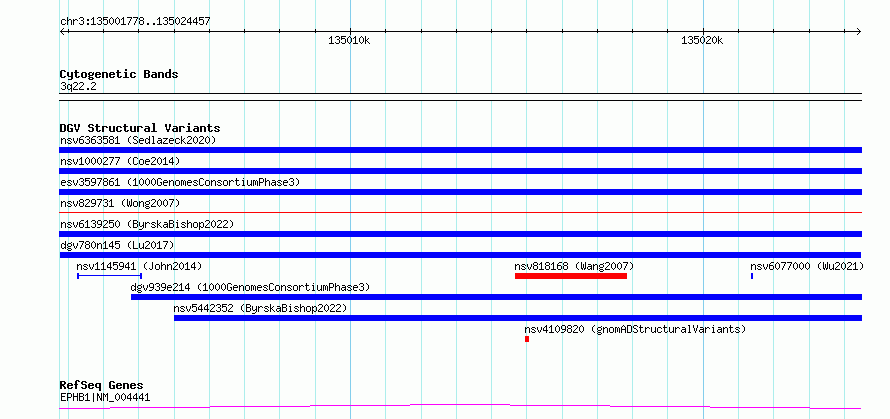Click the red nsv818168 variant bar

click(571, 276)
